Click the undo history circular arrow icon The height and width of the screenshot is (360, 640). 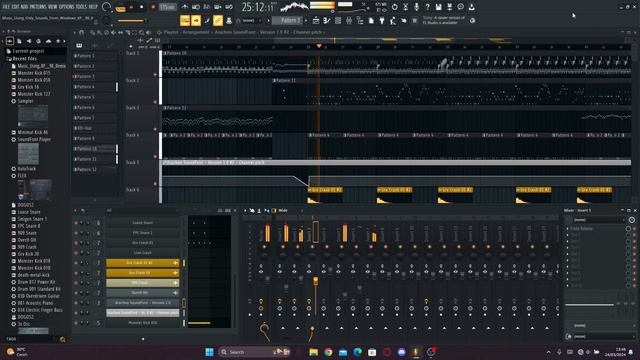[x=394, y=7]
